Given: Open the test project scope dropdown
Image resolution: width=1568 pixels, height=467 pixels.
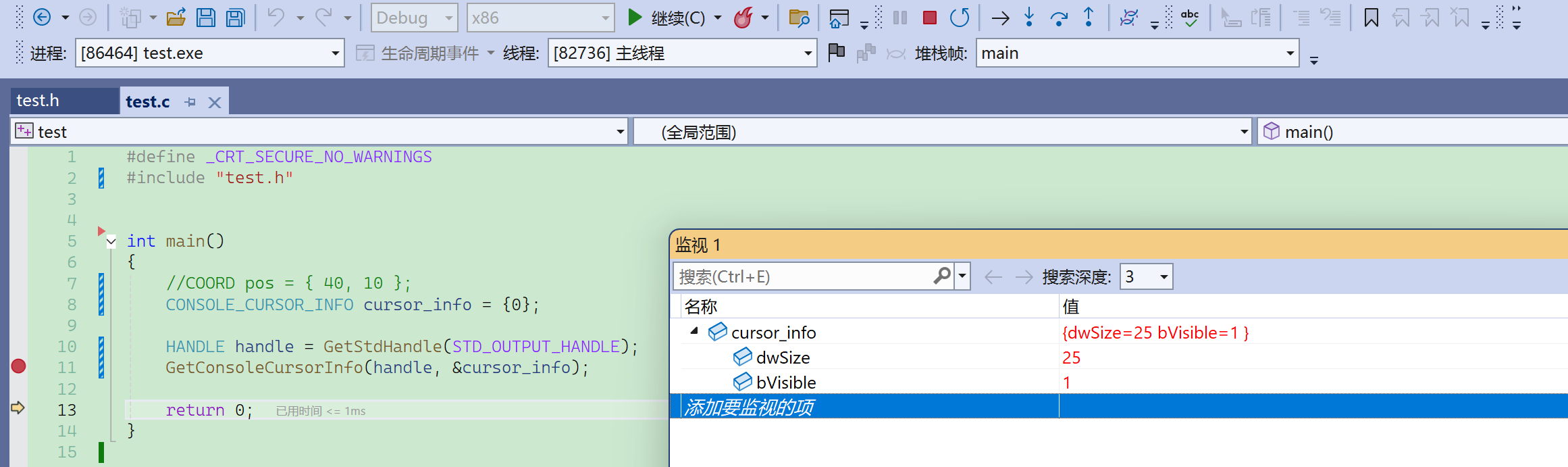Looking at the screenshot, I should (319, 131).
